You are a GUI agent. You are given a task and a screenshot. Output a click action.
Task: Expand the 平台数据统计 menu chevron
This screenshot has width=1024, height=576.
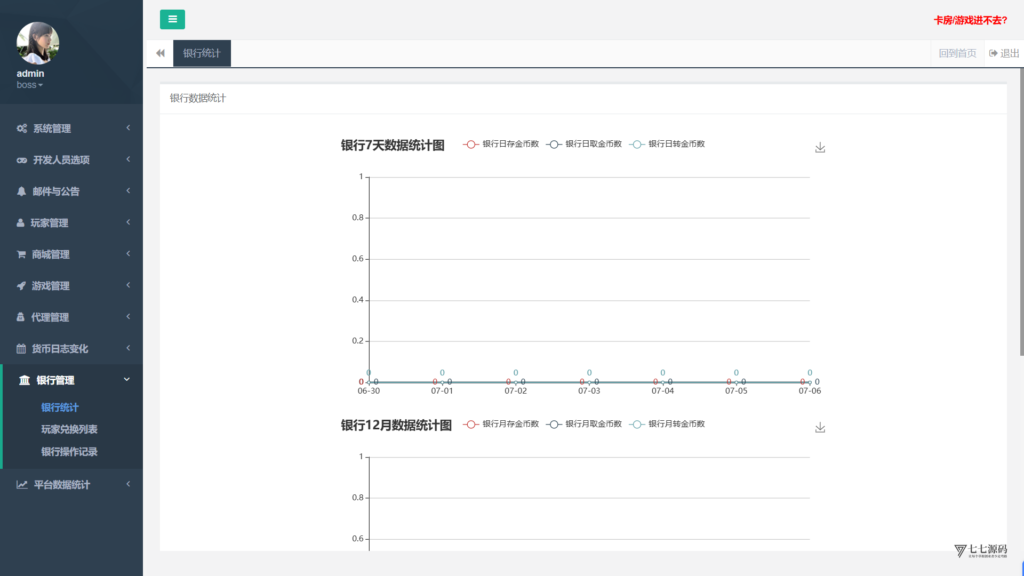click(128, 484)
